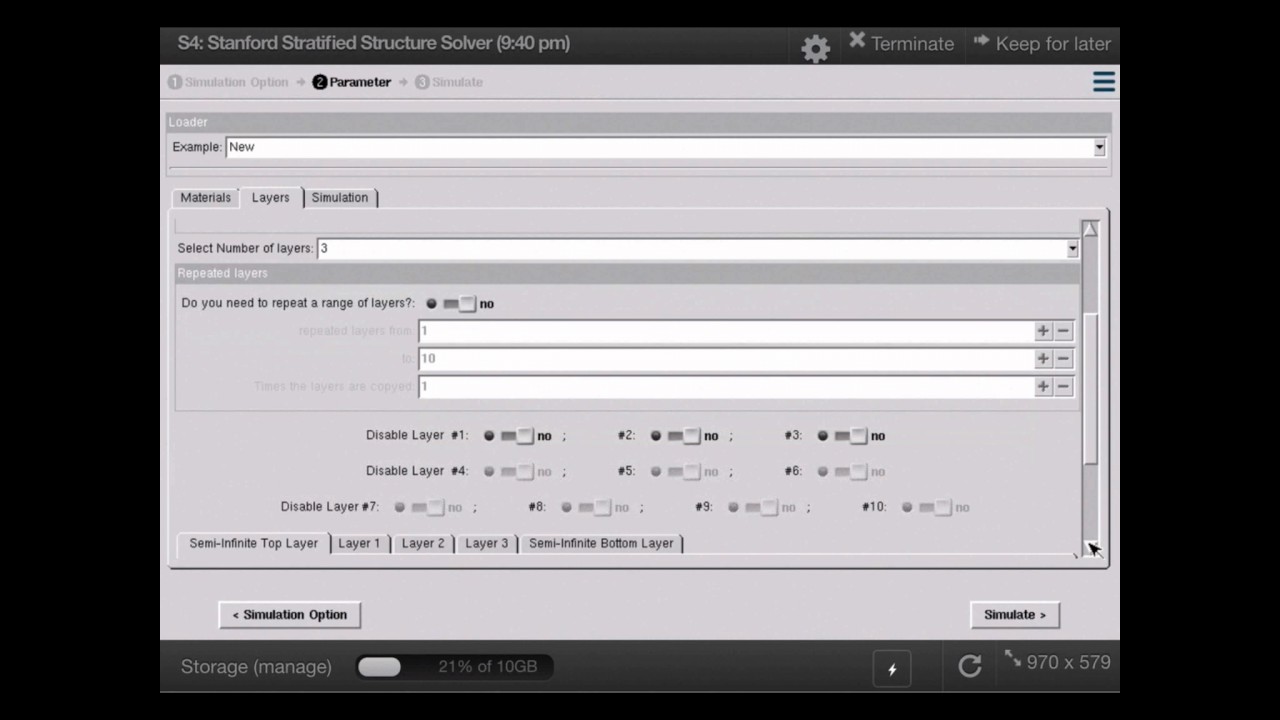Toggle Disable Layer #5 switch
1280x720 pixels.
pyautogui.click(x=684, y=472)
